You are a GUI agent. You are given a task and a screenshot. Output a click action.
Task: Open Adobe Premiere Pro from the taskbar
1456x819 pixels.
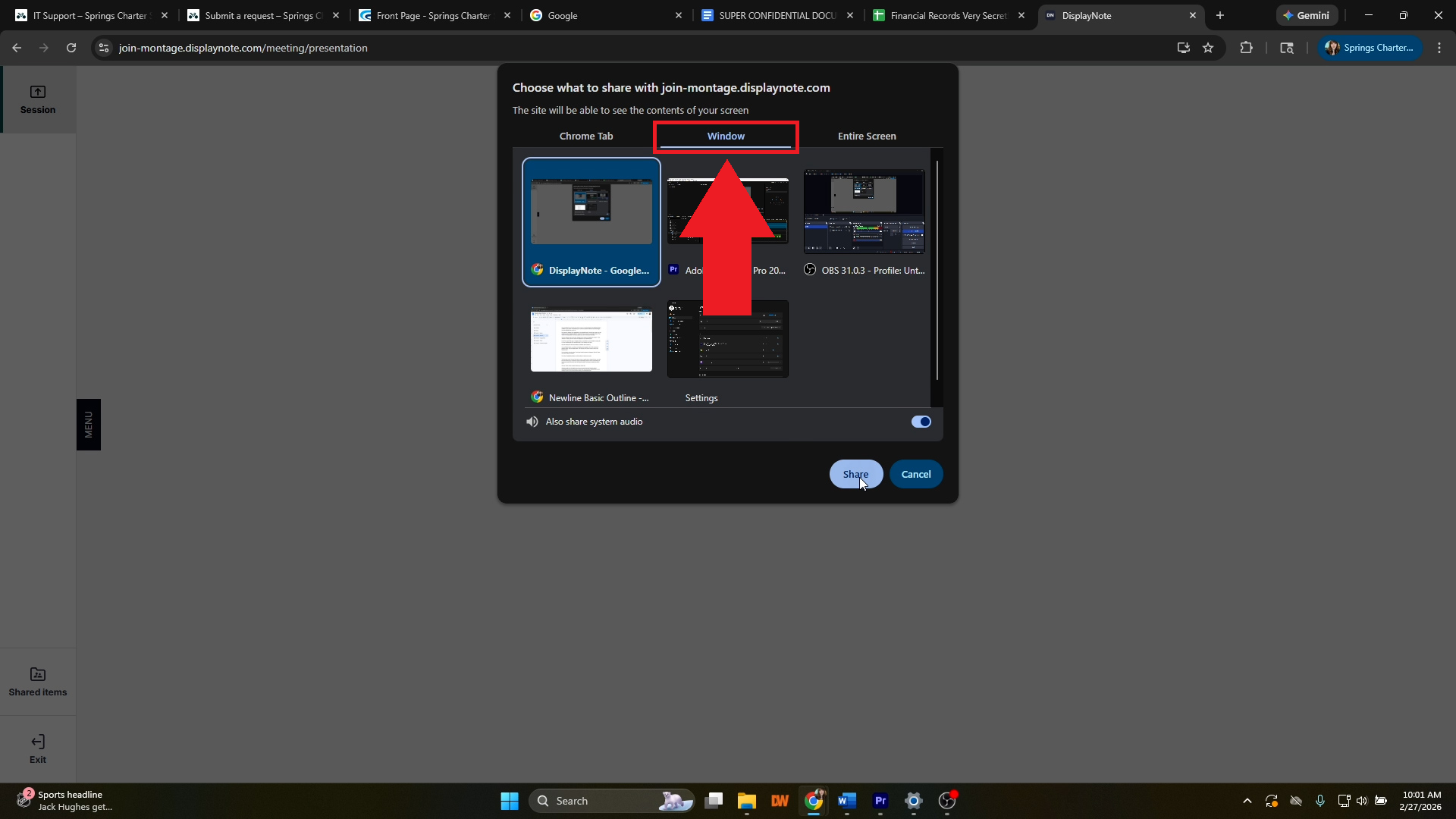880,801
